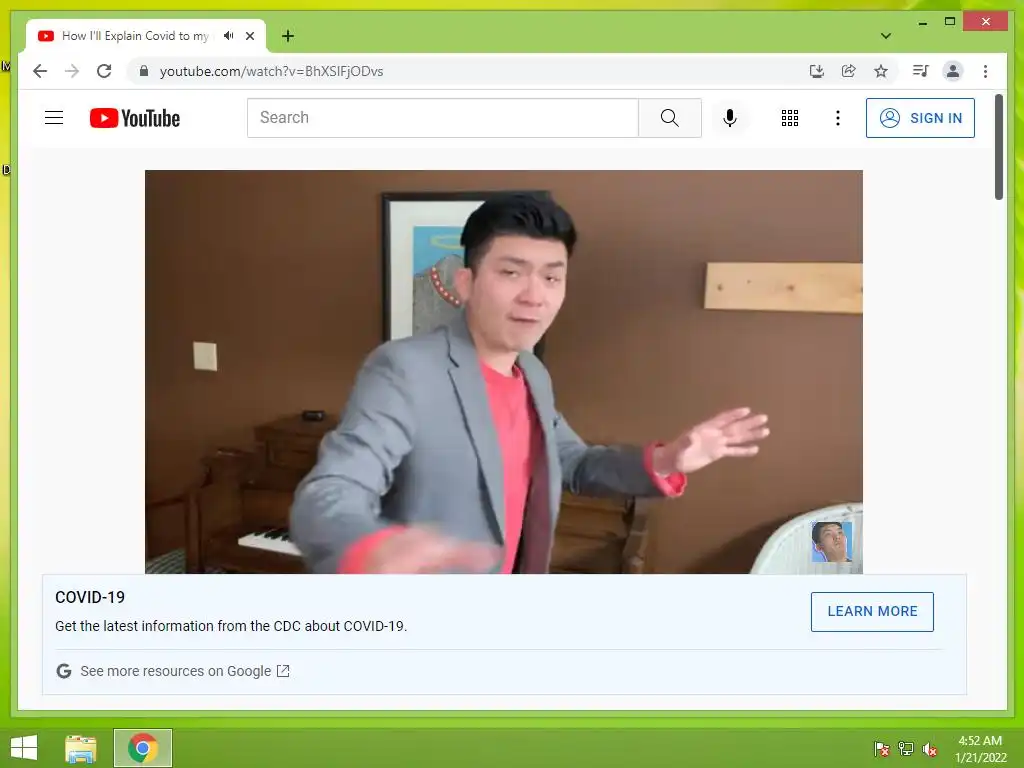1024x768 pixels.
Task: Start voice search with microphone icon
Action: click(x=730, y=118)
